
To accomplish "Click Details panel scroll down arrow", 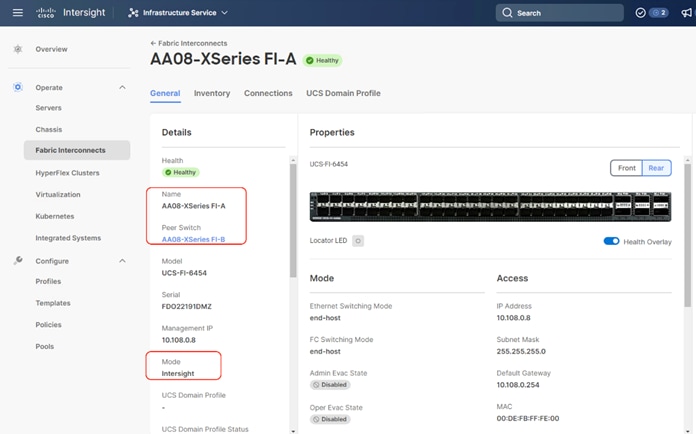I will [x=293, y=431].
